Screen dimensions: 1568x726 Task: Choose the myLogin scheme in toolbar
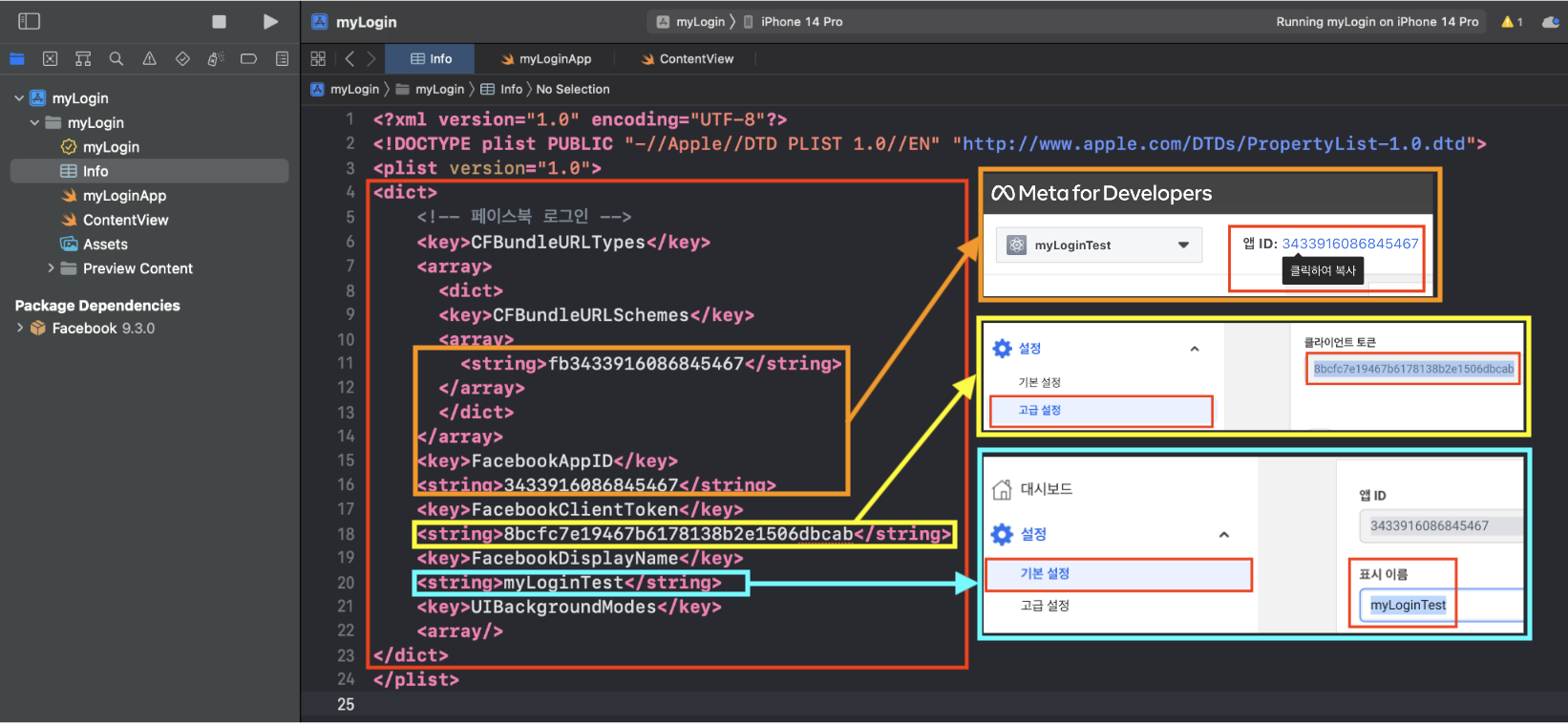pos(691,22)
